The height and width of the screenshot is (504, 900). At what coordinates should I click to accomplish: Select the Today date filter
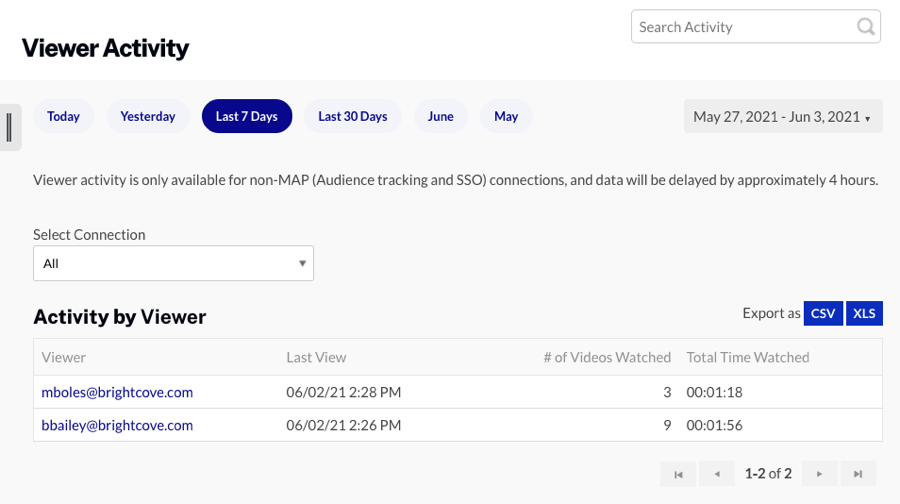pos(63,117)
